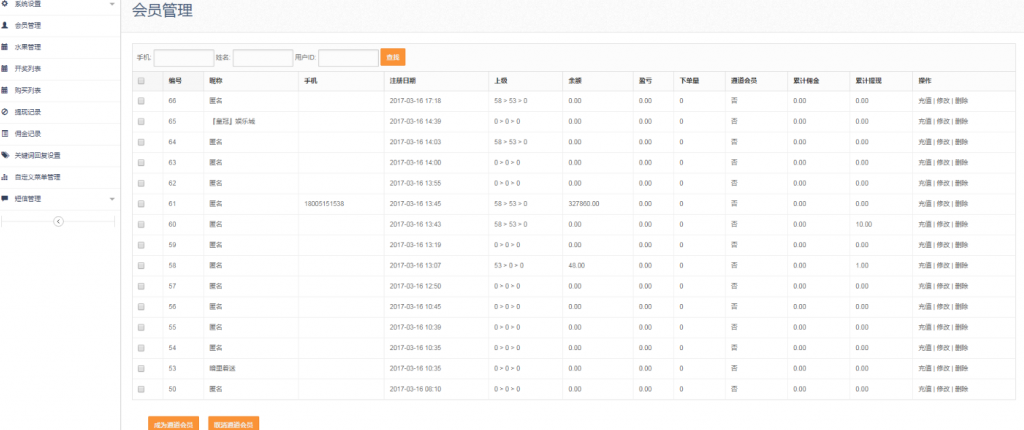This screenshot has width=1024, height=430.
Task: Click the chart icon for 自定义菜单管理
Action: pos(5,177)
